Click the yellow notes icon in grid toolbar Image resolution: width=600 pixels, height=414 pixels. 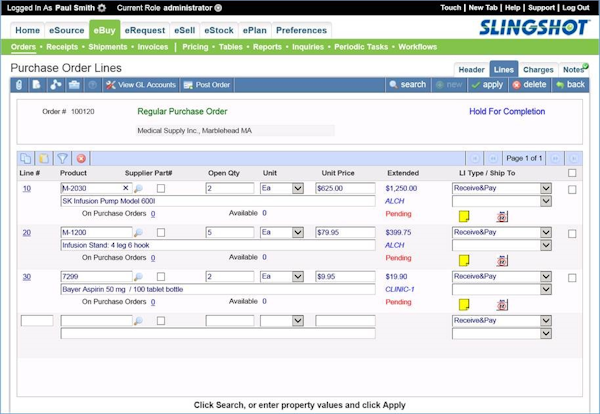(x=44, y=158)
